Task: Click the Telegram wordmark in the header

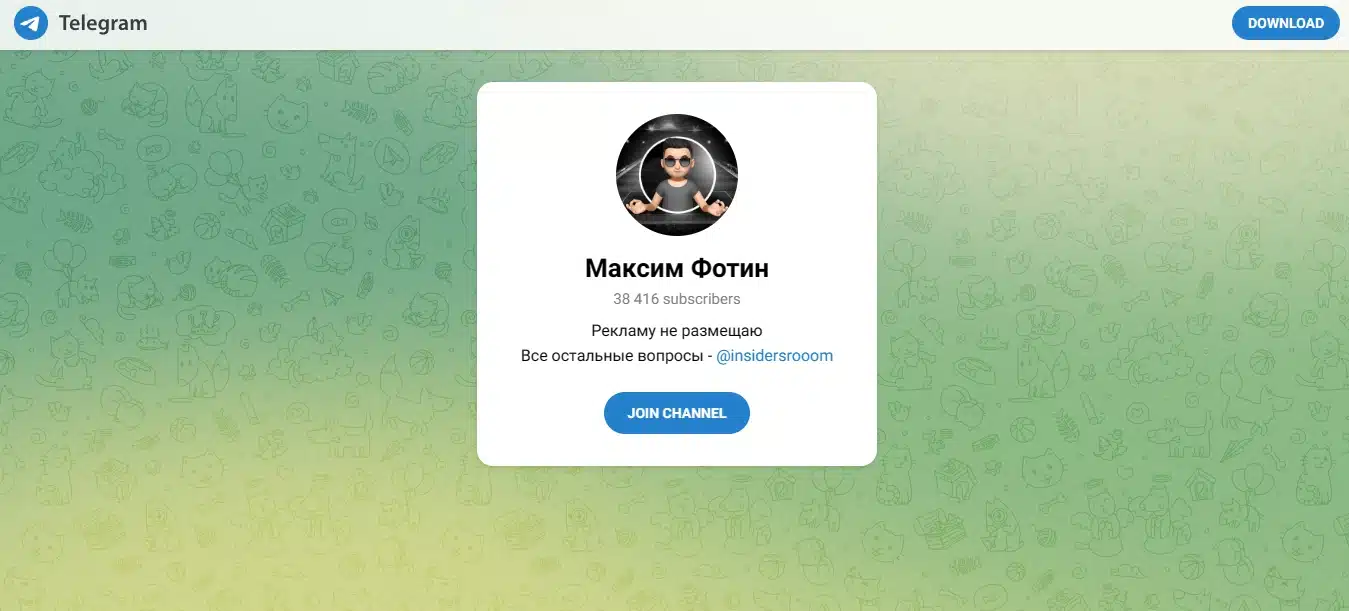Action: (103, 23)
